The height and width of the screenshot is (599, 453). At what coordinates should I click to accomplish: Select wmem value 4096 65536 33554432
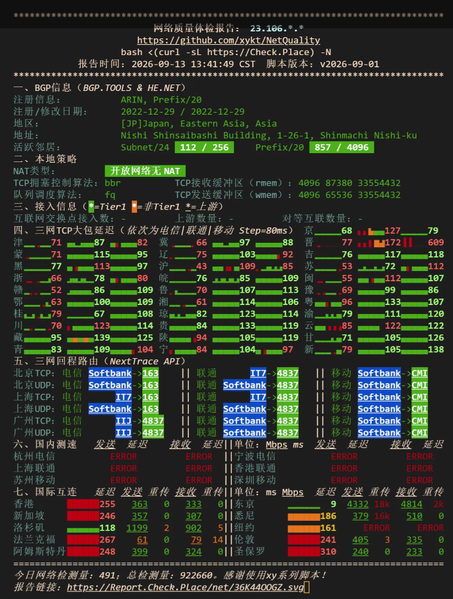[349, 195]
